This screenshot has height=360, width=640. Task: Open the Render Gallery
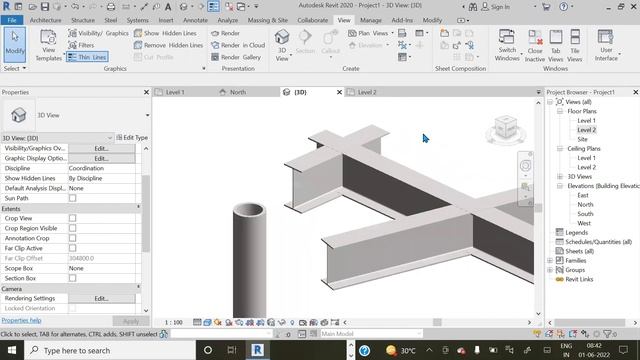click(236, 57)
